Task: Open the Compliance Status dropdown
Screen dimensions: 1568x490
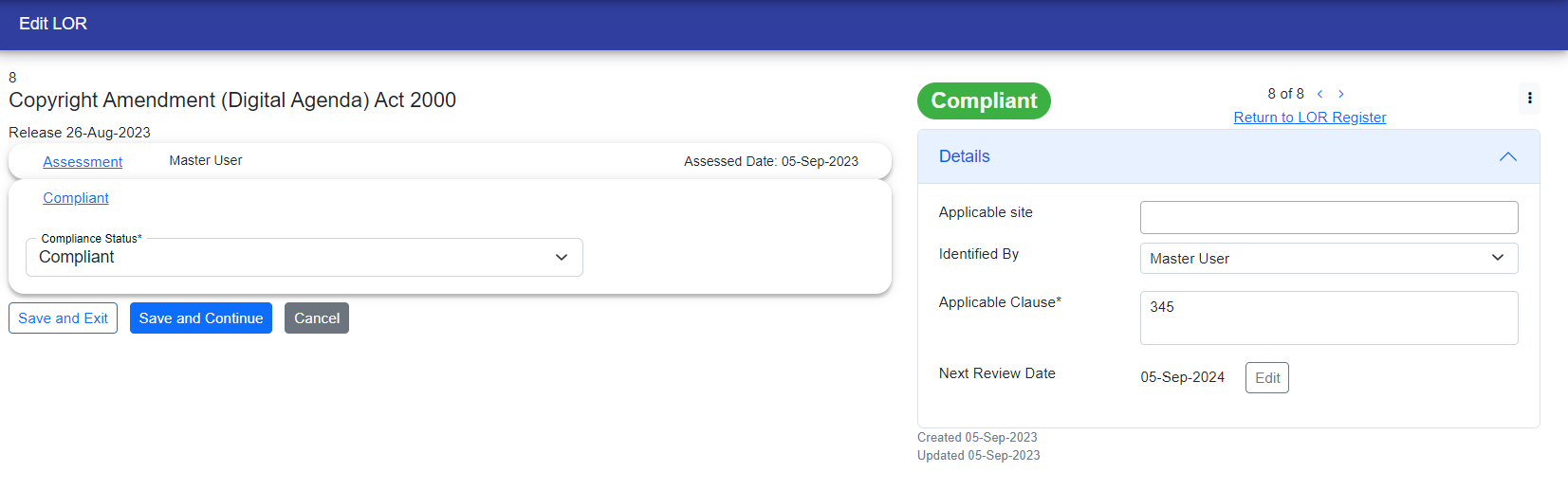Action: tap(304, 257)
